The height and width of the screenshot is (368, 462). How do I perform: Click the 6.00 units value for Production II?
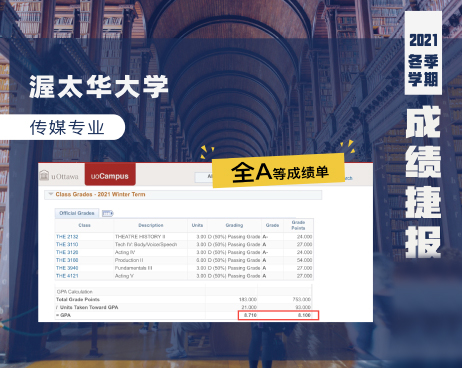coord(201,260)
